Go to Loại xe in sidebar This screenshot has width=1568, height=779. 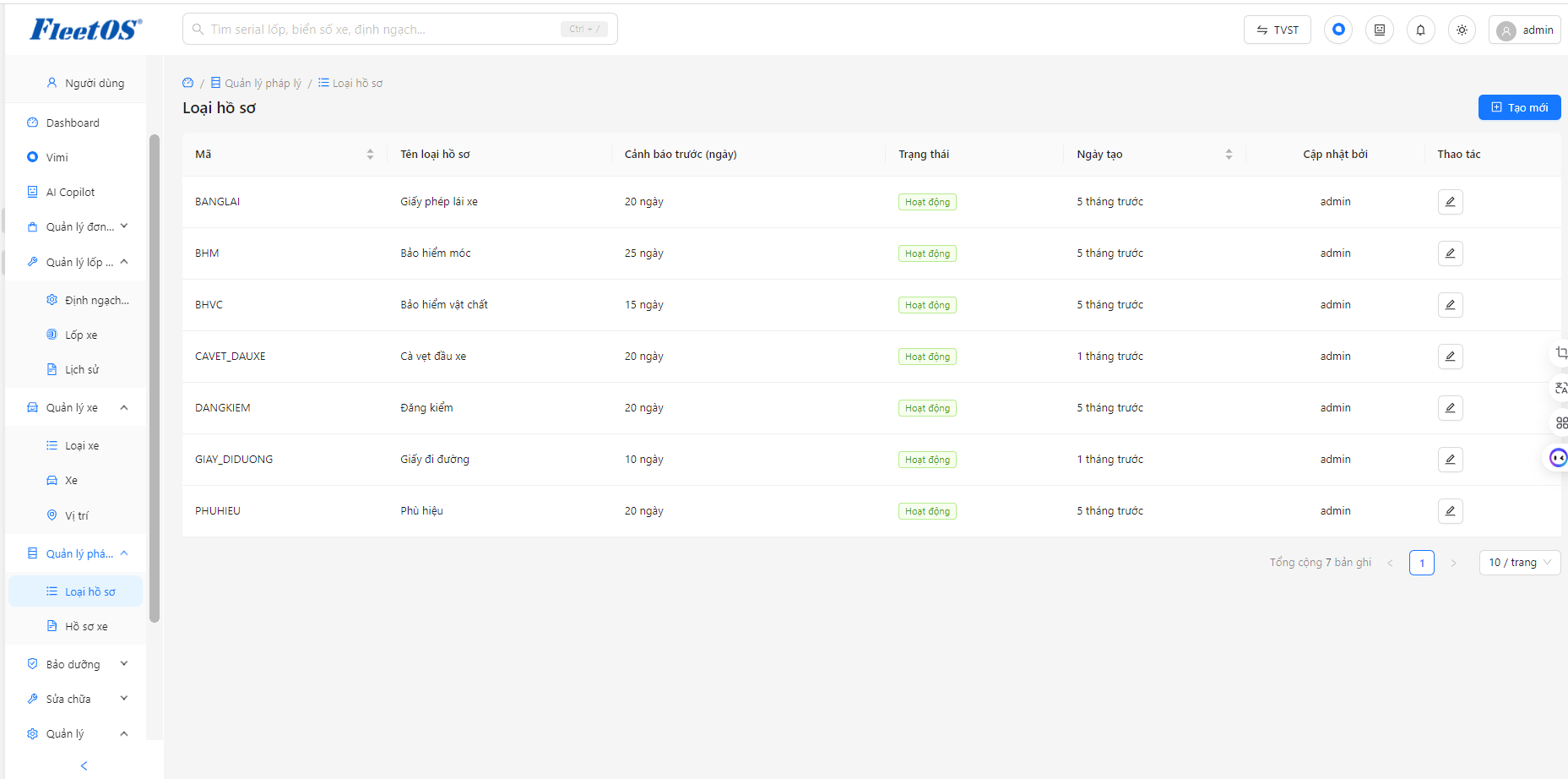tap(76, 445)
